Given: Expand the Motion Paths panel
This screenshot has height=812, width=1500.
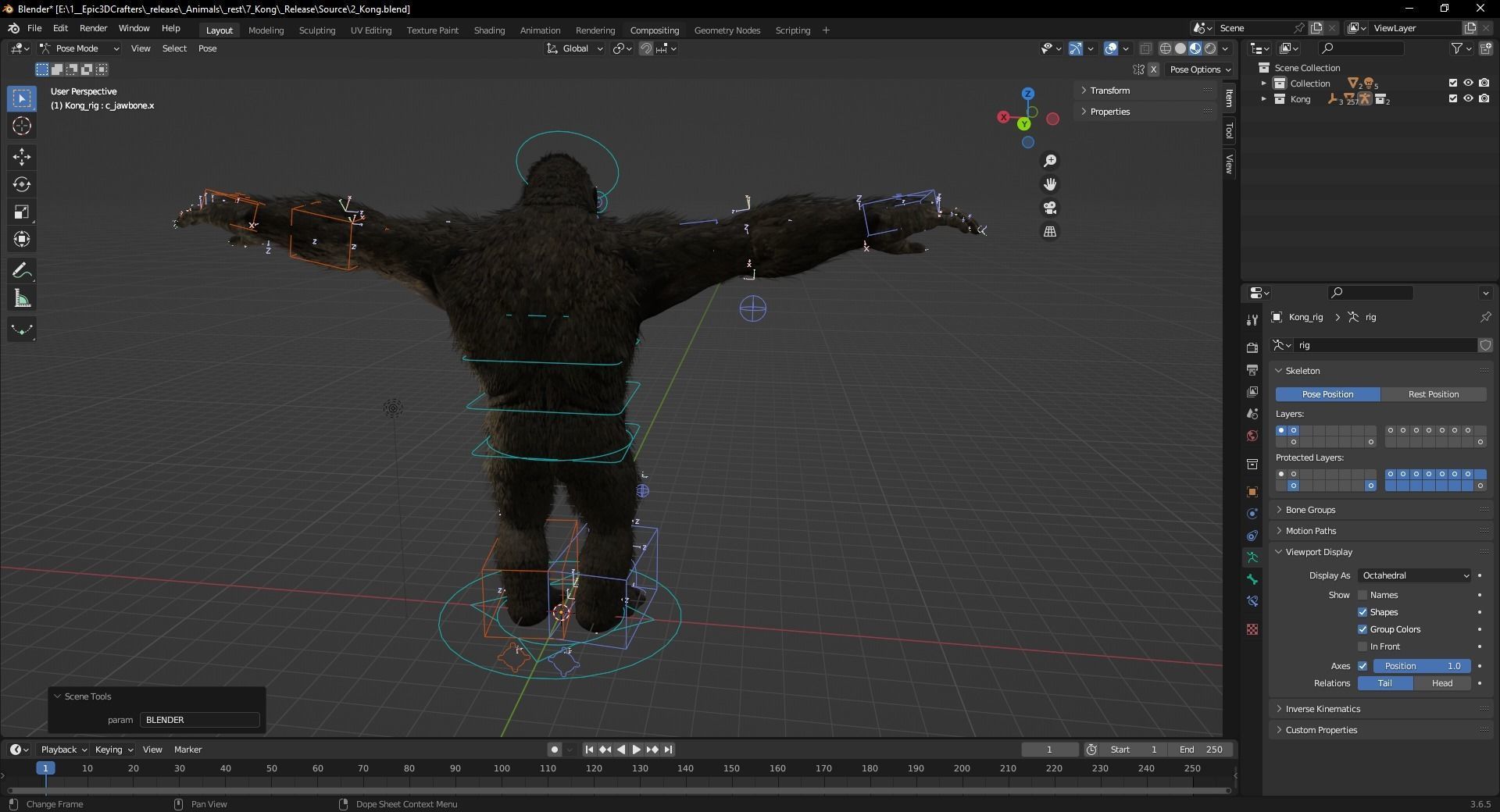Looking at the screenshot, I should coord(1310,531).
